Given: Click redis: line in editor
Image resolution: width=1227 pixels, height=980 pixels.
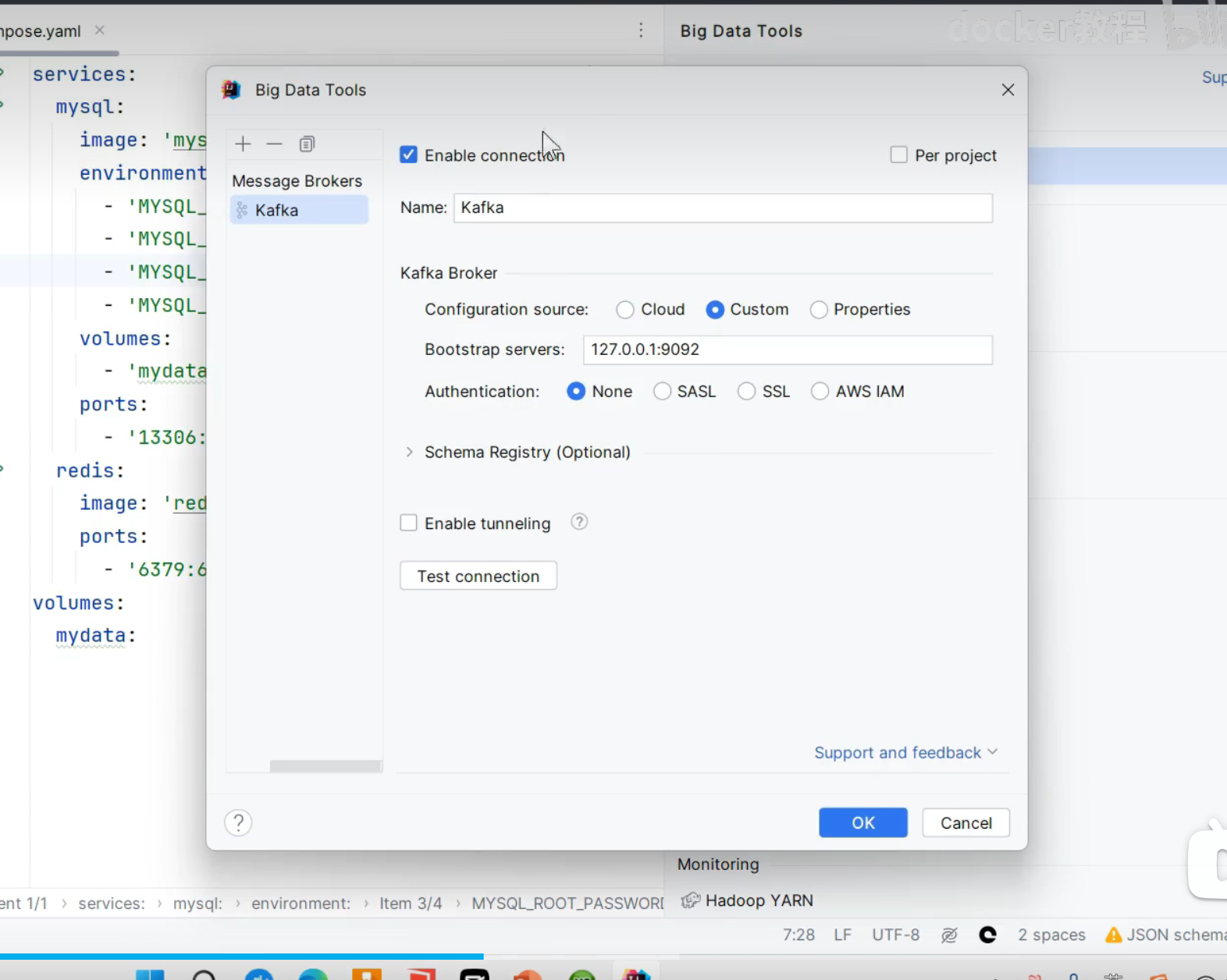Looking at the screenshot, I should pyautogui.click(x=90, y=470).
